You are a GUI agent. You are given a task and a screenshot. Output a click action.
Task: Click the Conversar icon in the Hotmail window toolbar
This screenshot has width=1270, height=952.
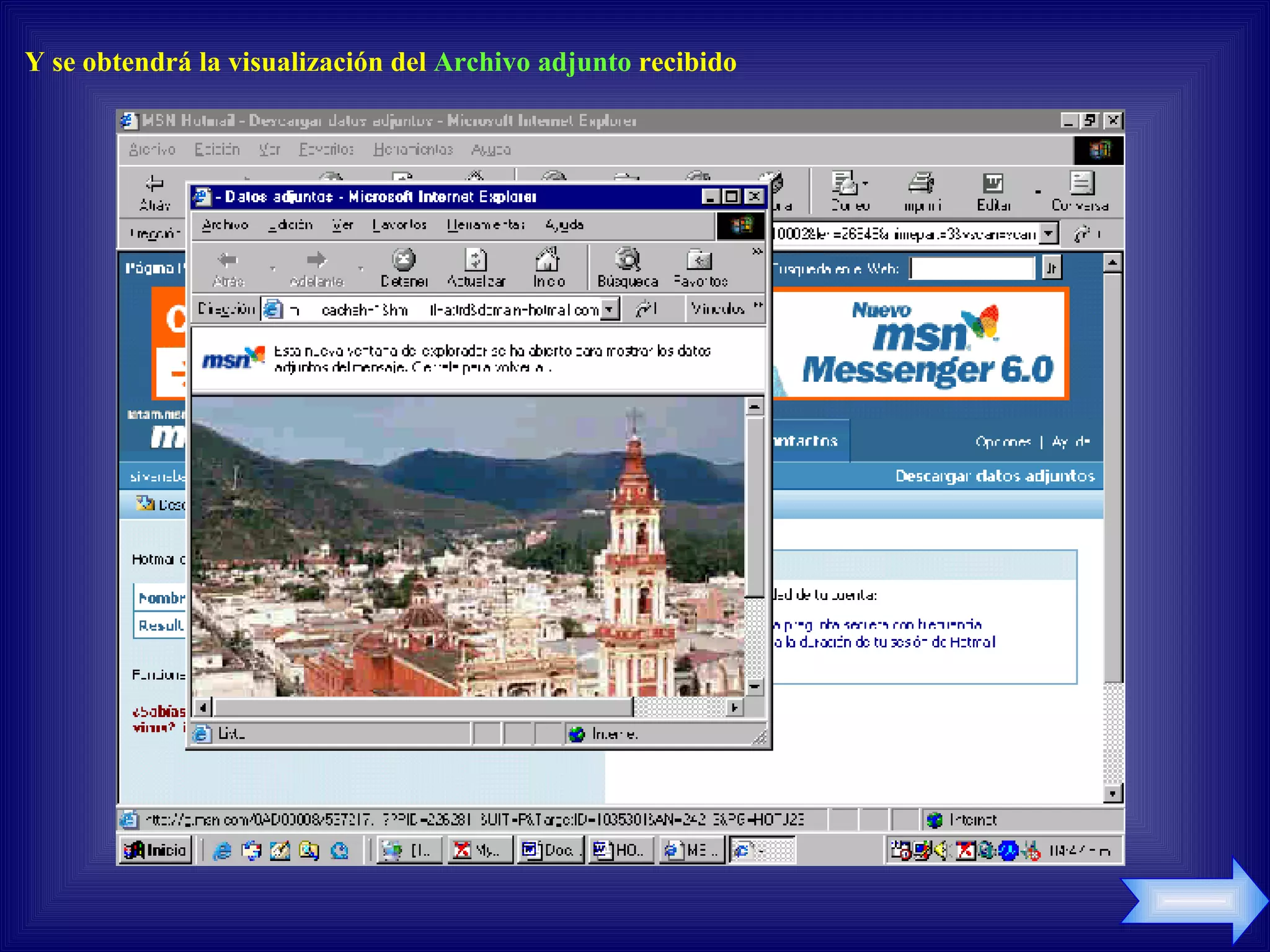click(x=1081, y=183)
